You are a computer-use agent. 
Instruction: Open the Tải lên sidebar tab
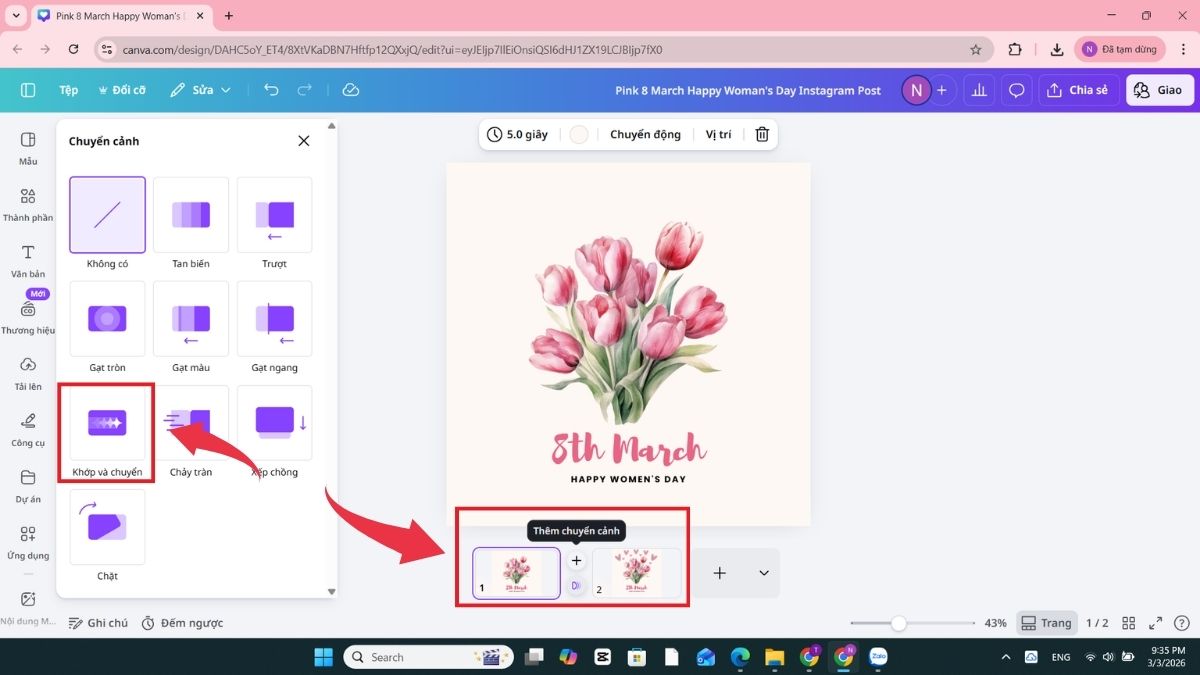pyautogui.click(x=28, y=373)
